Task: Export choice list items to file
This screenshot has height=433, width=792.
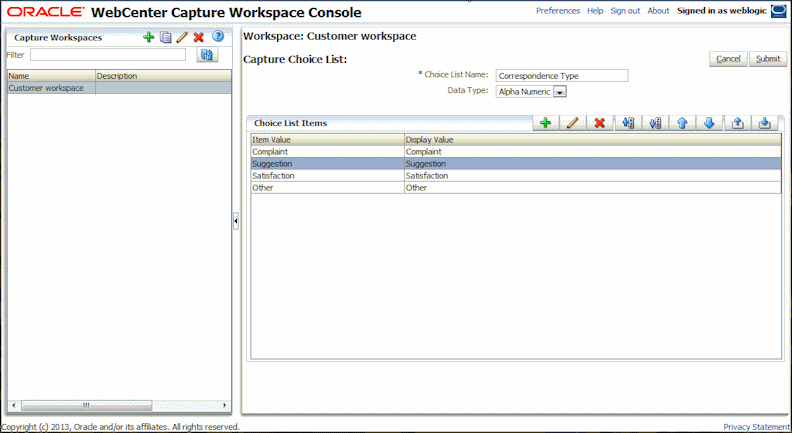Action: point(737,123)
